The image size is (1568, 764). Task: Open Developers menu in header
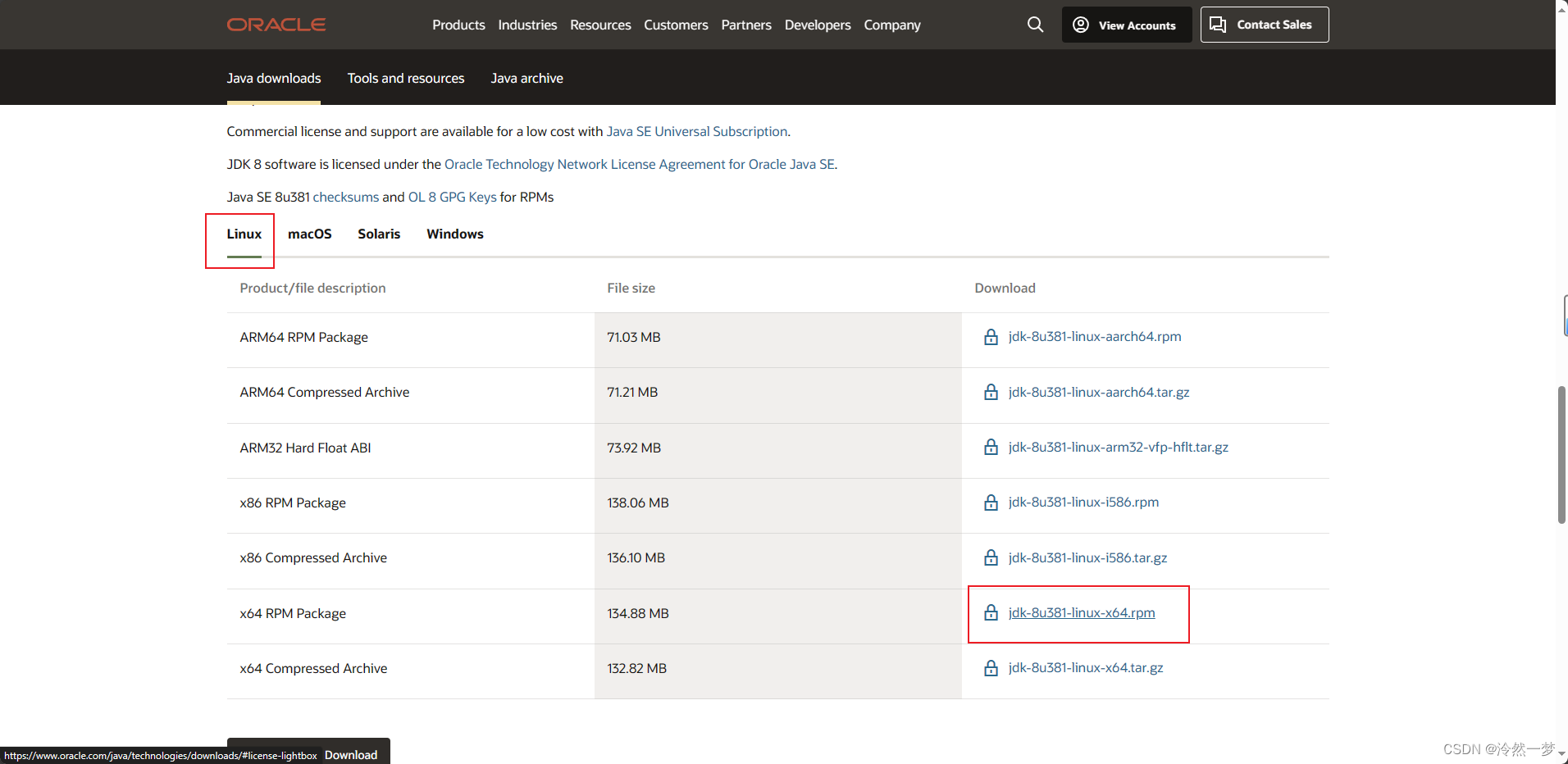tap(818, 25)
